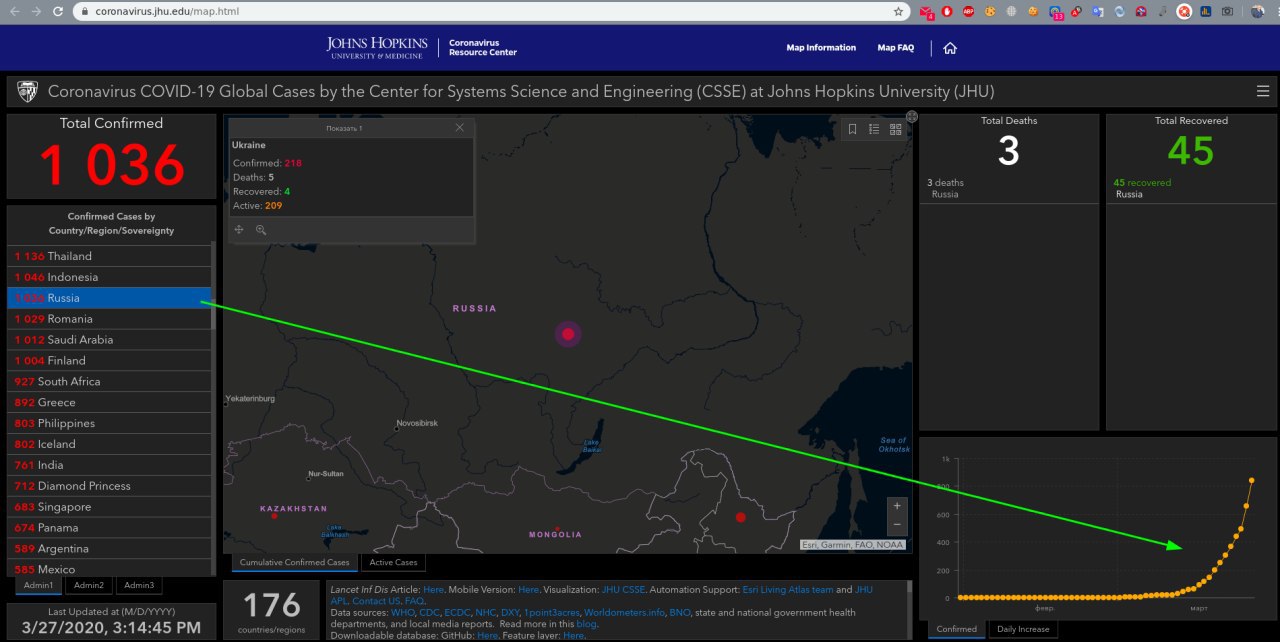Click the JHU shield logo beside the title
Viewport: 1280px width, 642px height.
[x=27, y=91]
